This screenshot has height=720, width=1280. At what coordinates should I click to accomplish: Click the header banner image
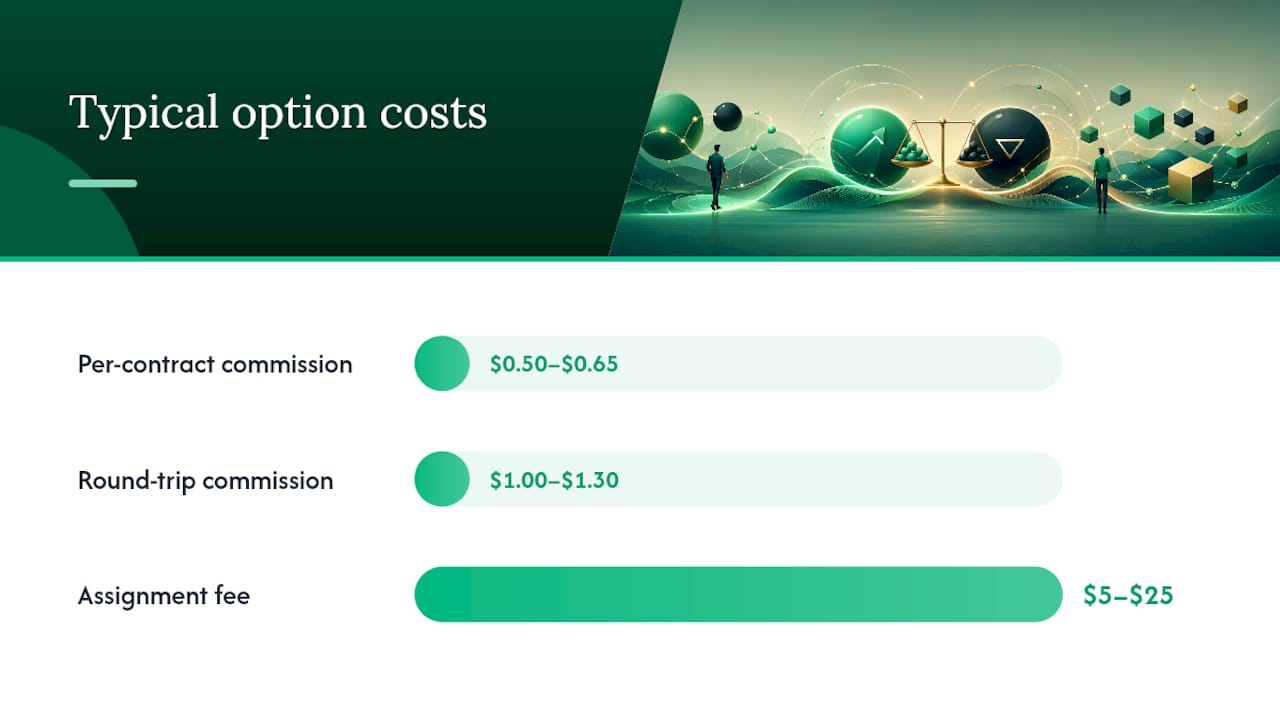click(x=945, y=128)
